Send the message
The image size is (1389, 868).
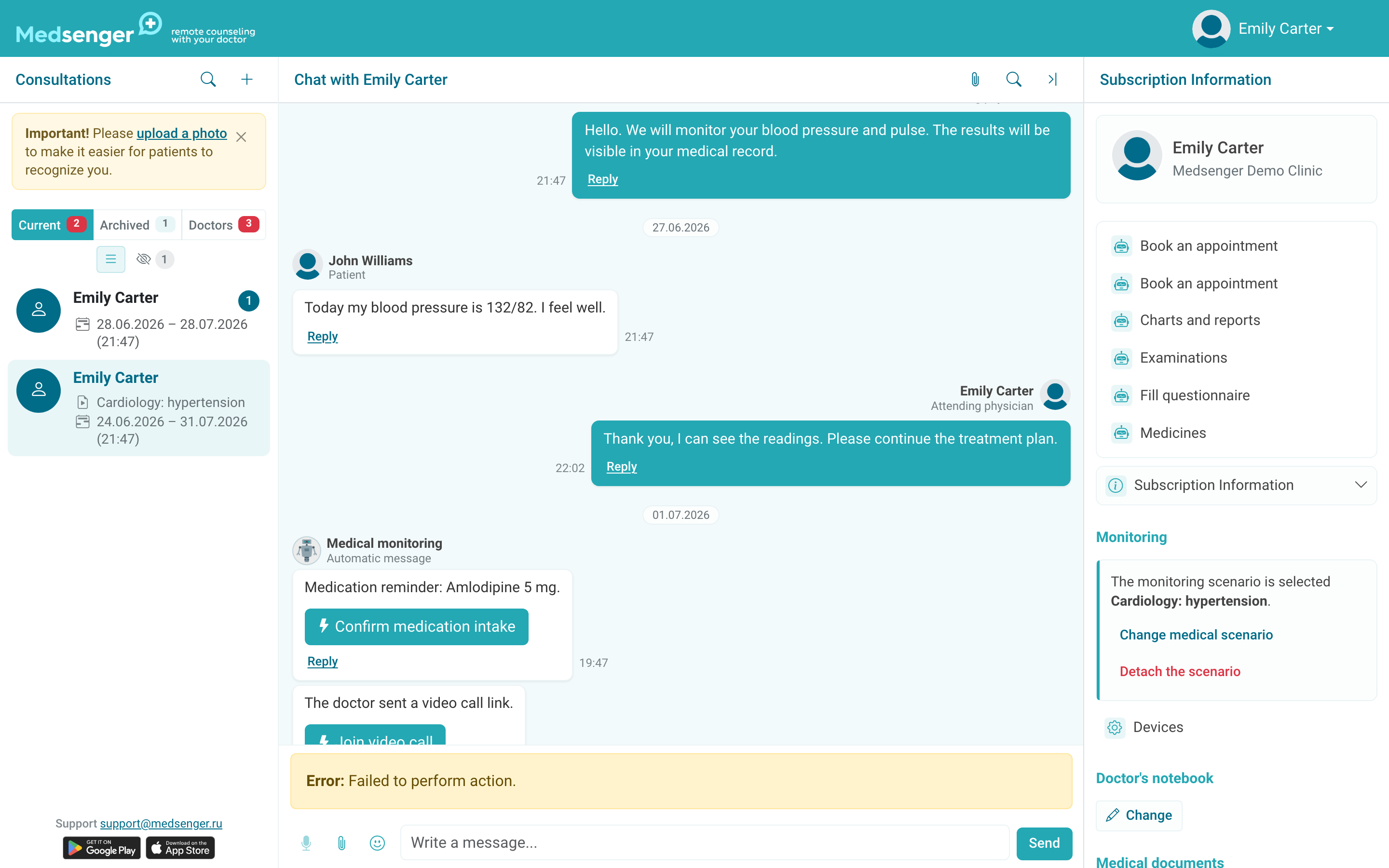(1044, 843)
